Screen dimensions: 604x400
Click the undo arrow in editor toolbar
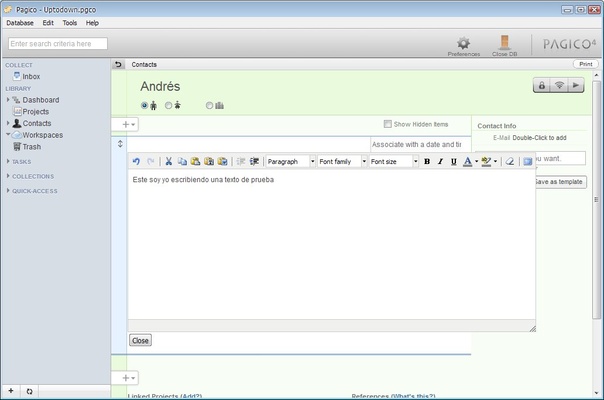point(136,161)
